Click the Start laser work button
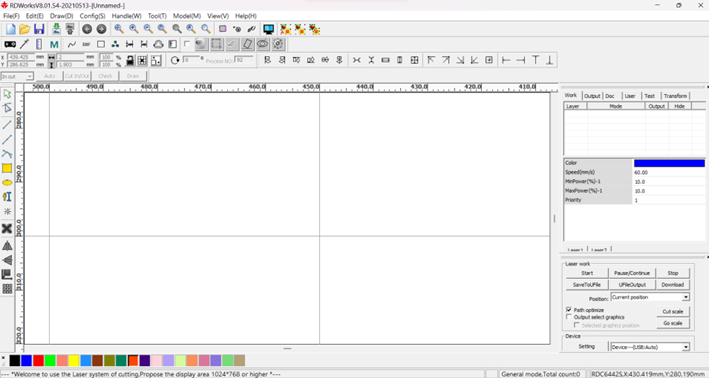The width and height of the screenshot is (709, 378). pyautogui.click(x=587, y=273)
